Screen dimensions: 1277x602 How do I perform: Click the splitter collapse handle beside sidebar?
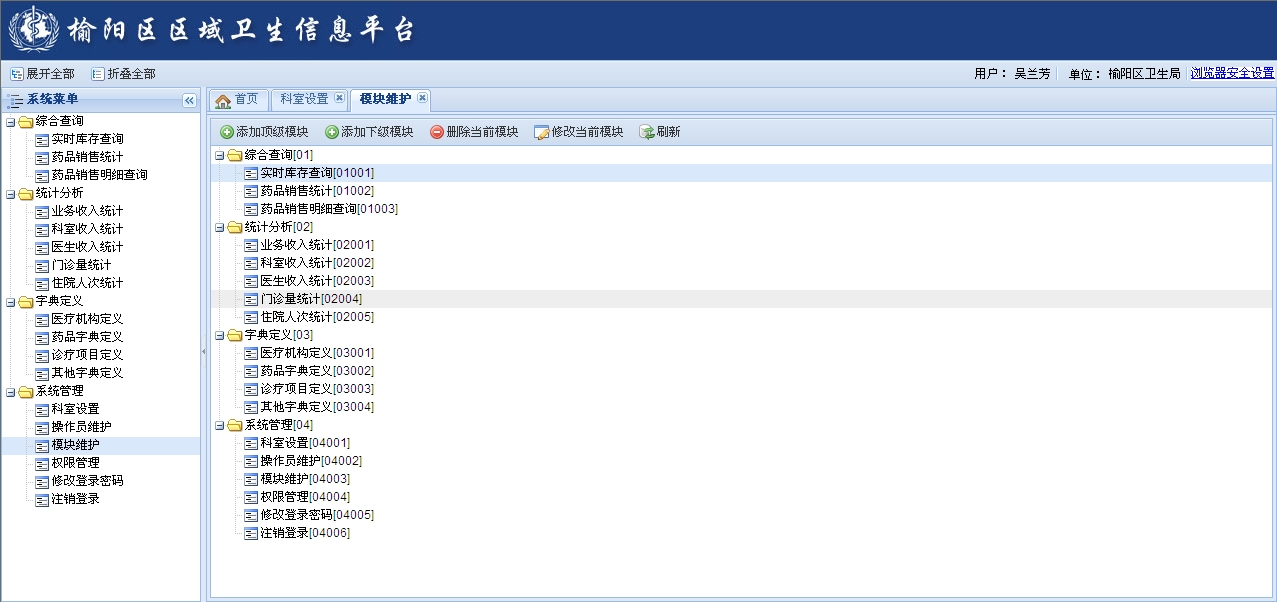tap(203, 351)
